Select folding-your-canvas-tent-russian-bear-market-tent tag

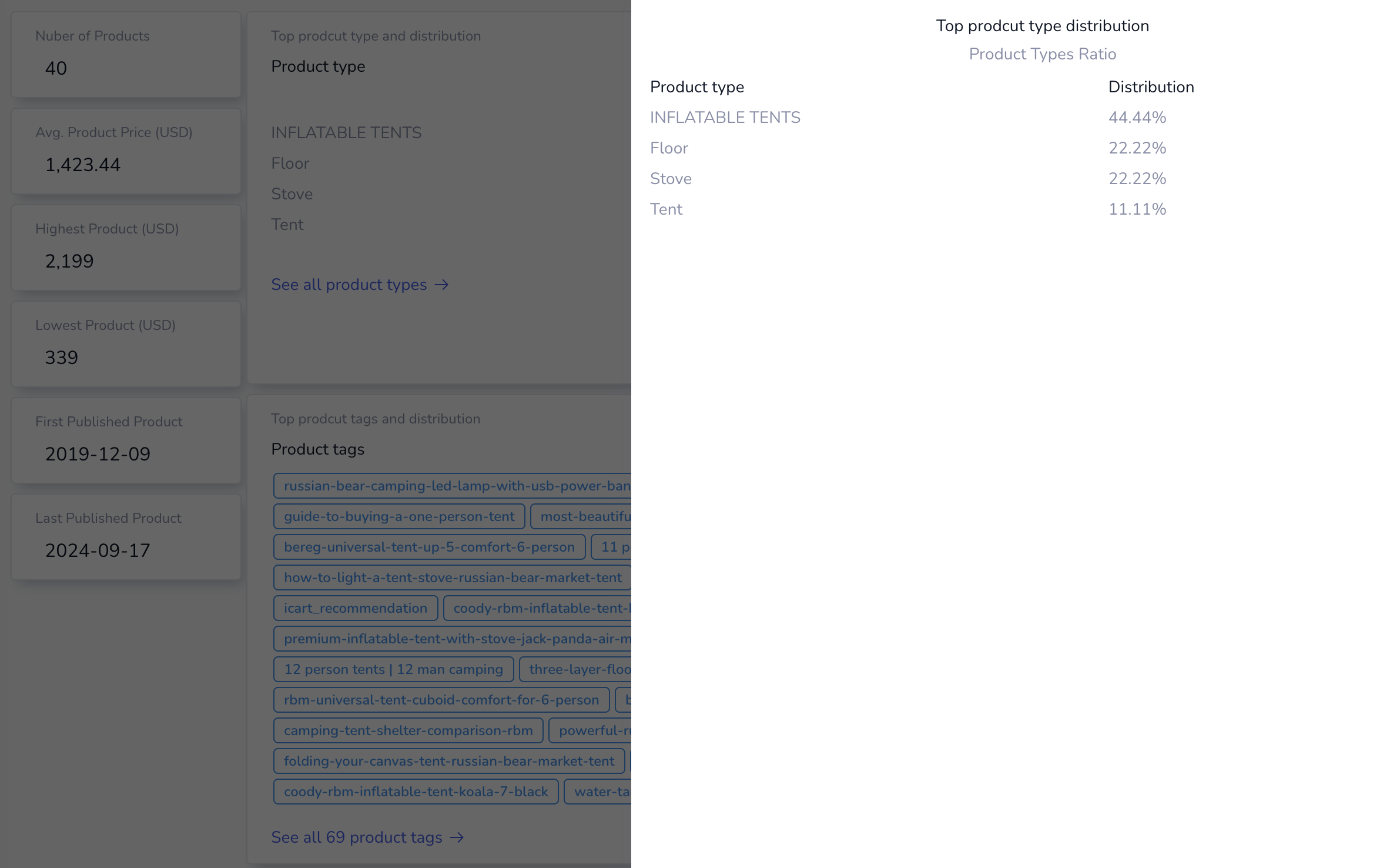pyautogui.click(x=449, y=762)
